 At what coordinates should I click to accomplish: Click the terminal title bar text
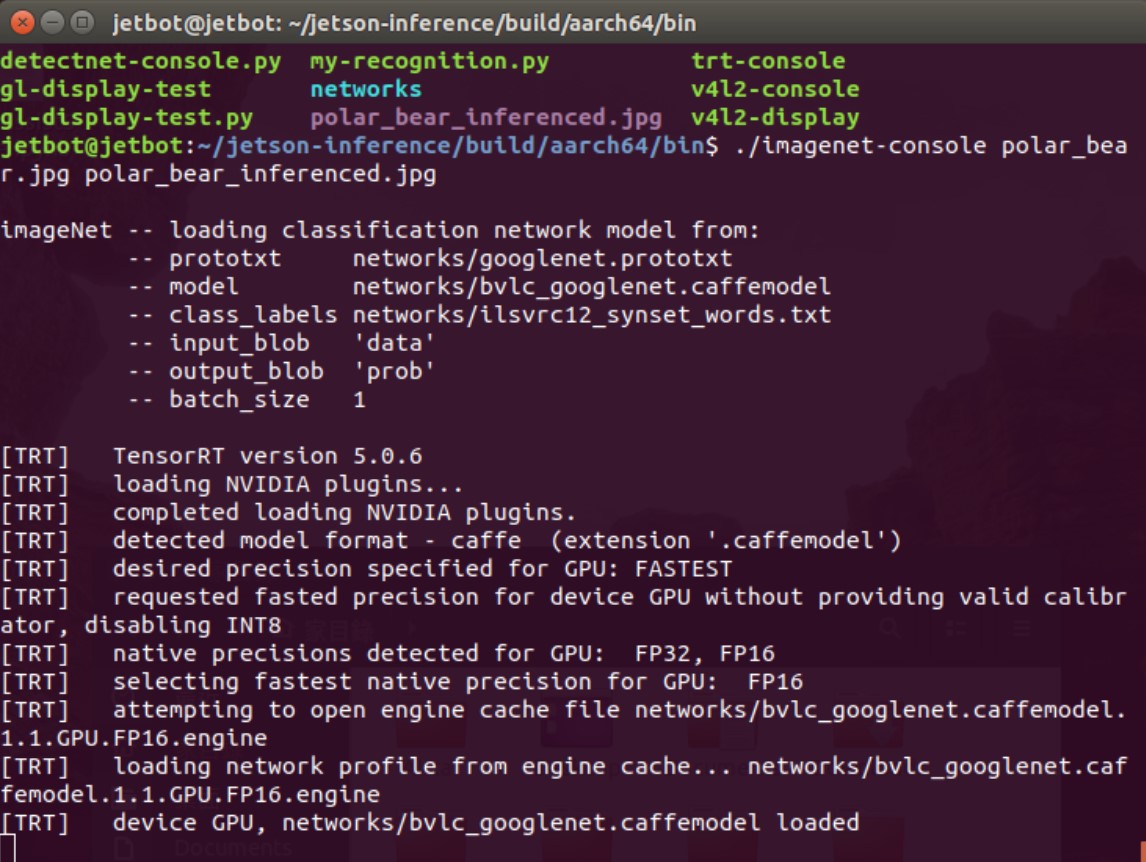click(x=404, y=22)
